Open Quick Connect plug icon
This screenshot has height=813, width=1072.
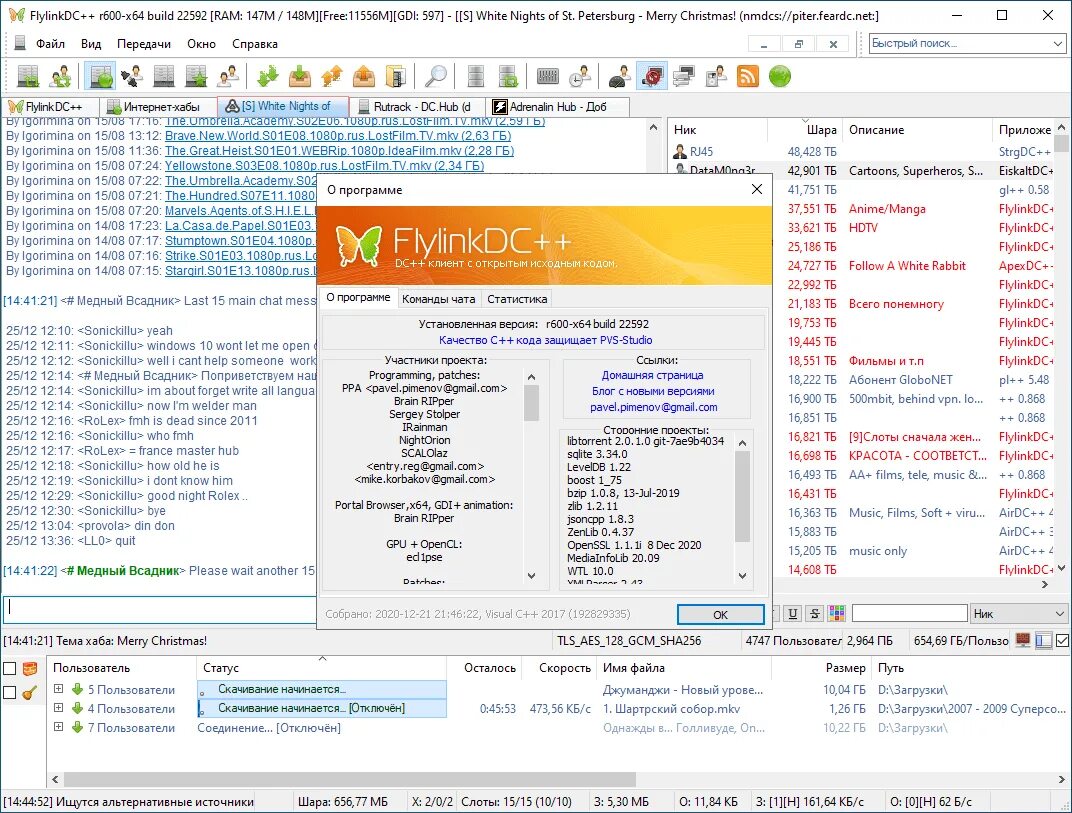click(131, 76)
